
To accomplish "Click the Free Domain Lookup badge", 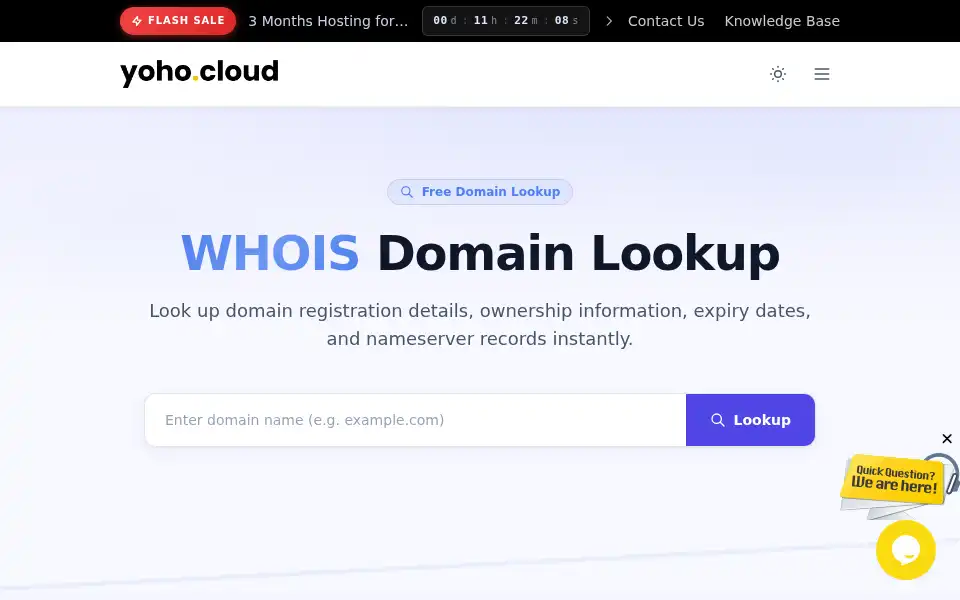I will tap(480, 192).
